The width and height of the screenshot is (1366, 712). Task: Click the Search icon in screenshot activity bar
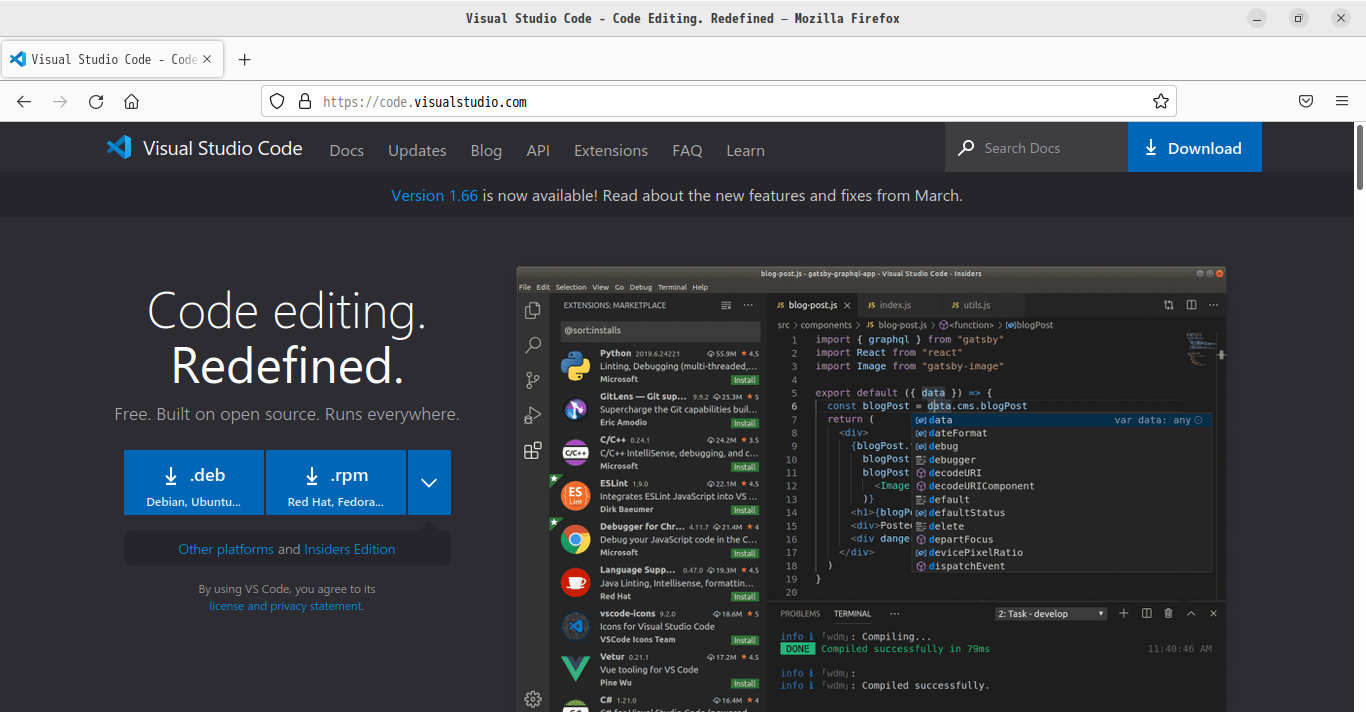point(533,345)
